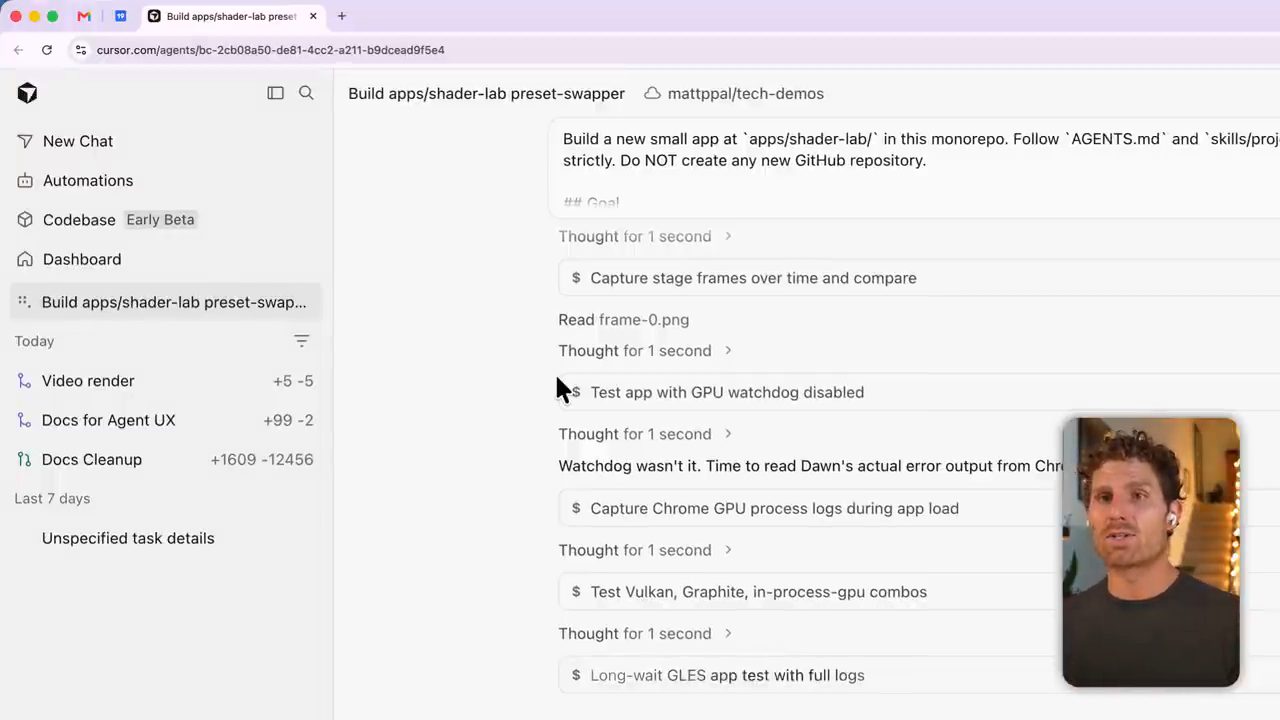Expand Thought above Capture stage frames
The image size is (1280, 720).
(645, 236)
